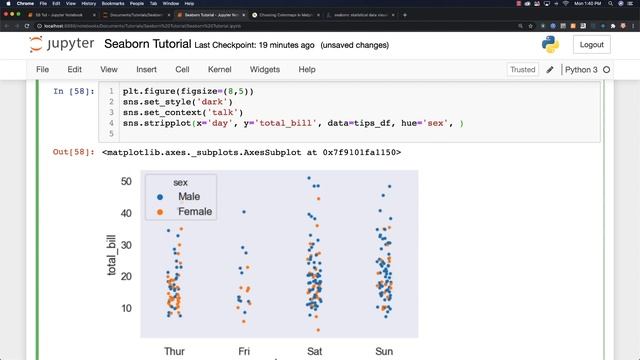Open the Apple menu

8,3
